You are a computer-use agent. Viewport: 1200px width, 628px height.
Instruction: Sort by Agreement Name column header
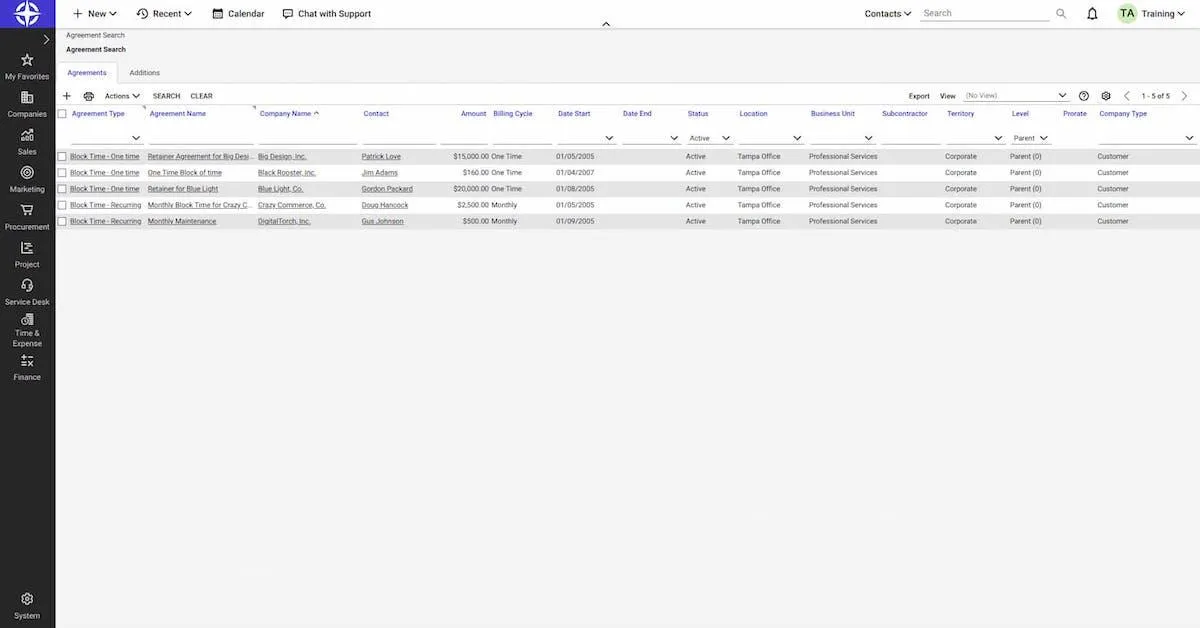click(177, 114)
